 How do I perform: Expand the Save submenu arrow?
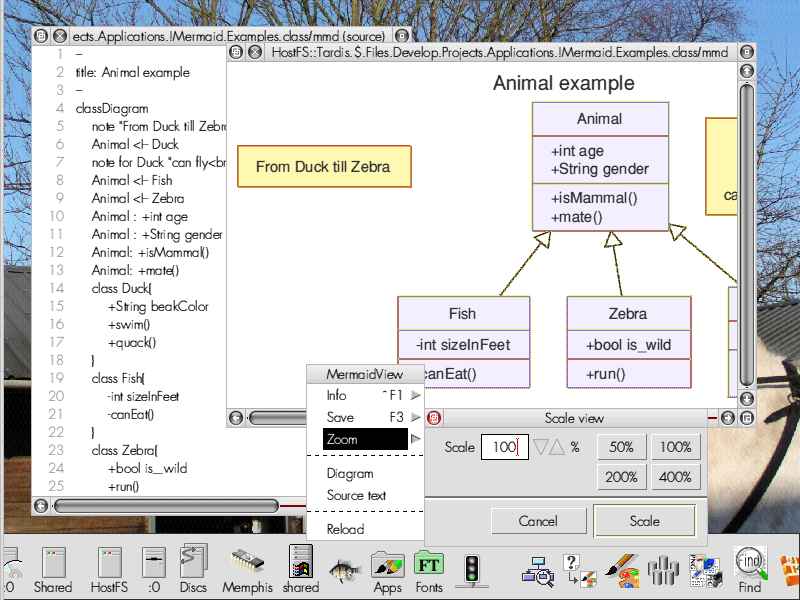point(416,417)
